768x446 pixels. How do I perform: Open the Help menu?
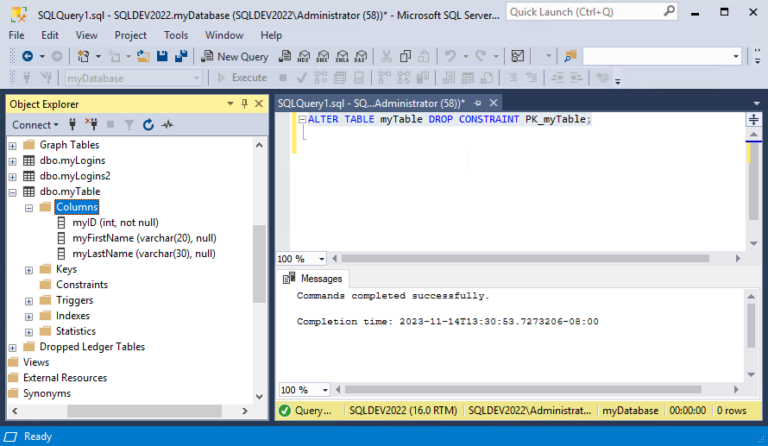[x=271, y=35]
